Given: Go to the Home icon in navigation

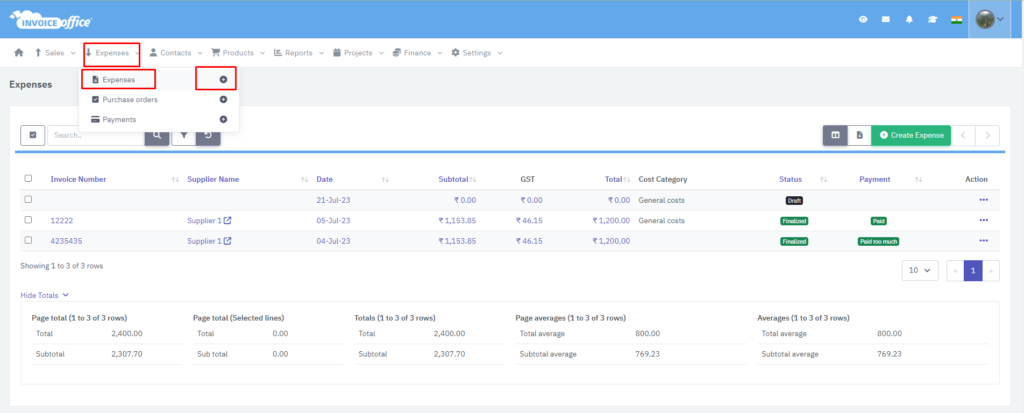Looking at the screenshot, I should (18, 53).
